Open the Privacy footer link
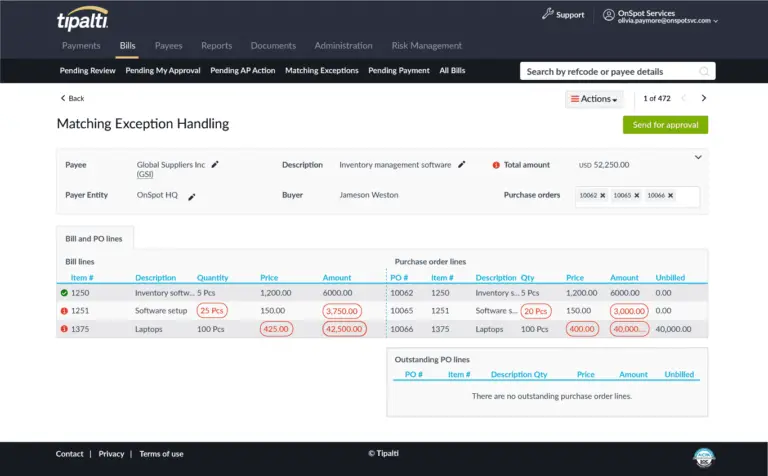Image resolution: width=768 pixels, height=476 pixels. tap(111, 454)
